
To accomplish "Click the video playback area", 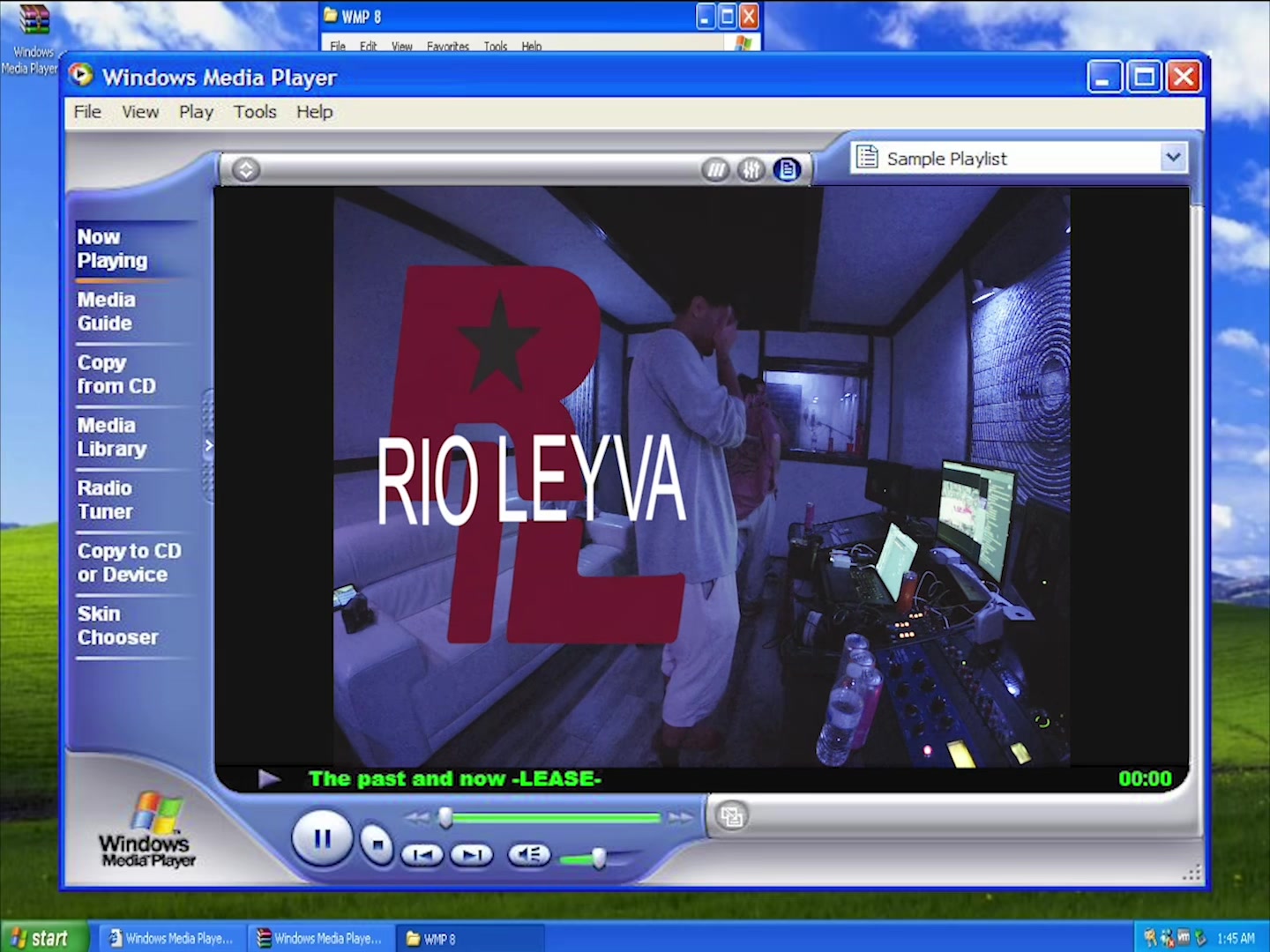I will 702,476.
